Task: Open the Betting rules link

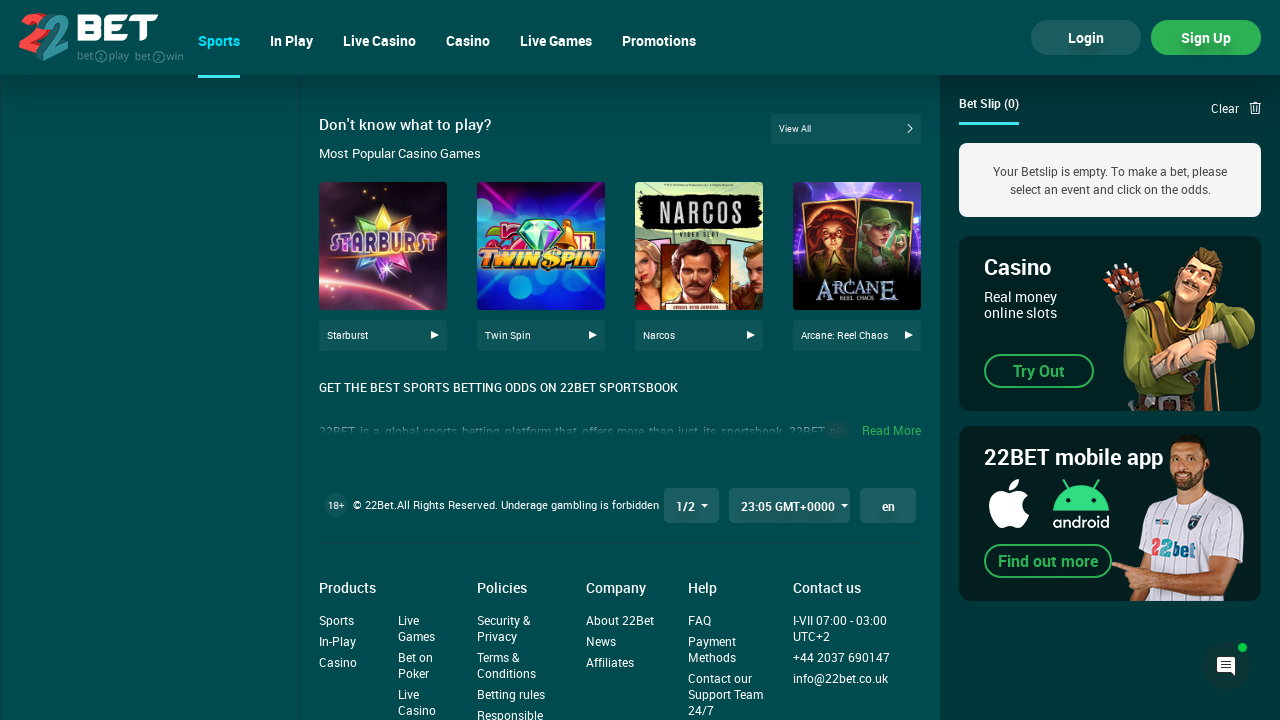Action: (x=511, y=695)
